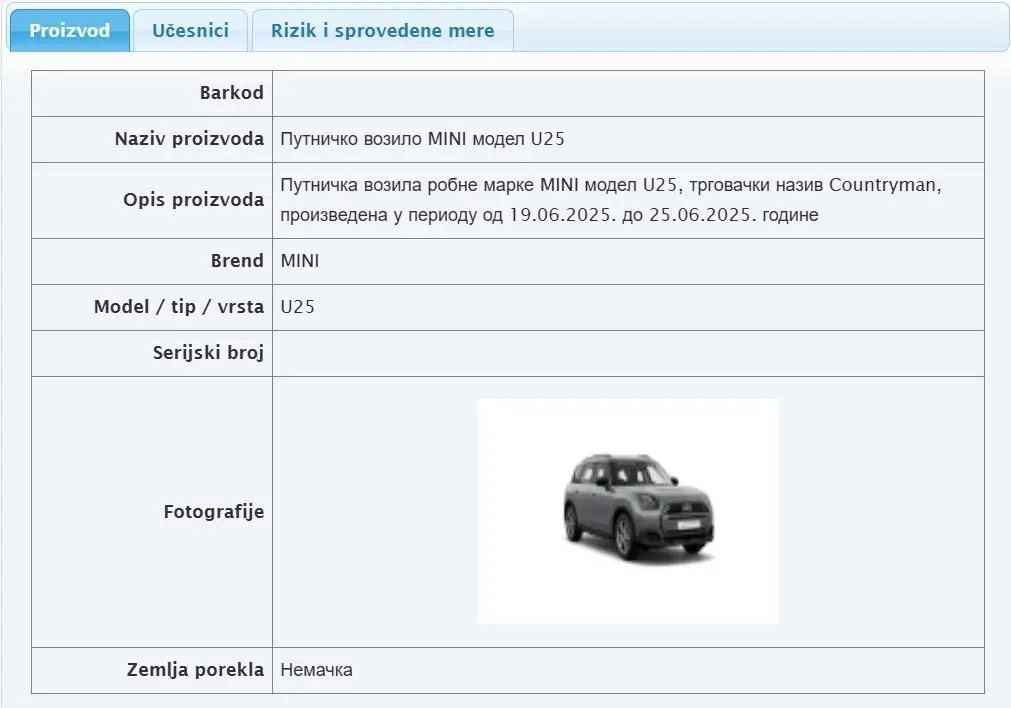This screenshot has width=1011, height=708.
Task: Click the word Countryman in the description
Action: tap(884, 185)
